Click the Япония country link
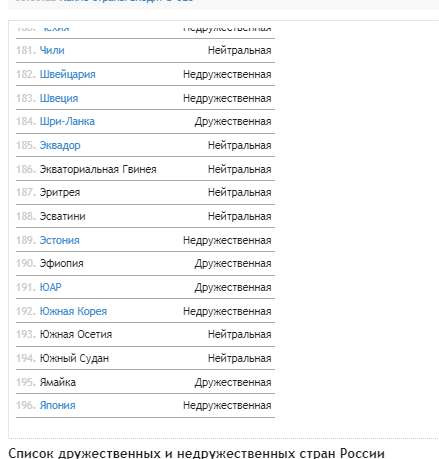439x459 pixels. click(x=58, y=405)
